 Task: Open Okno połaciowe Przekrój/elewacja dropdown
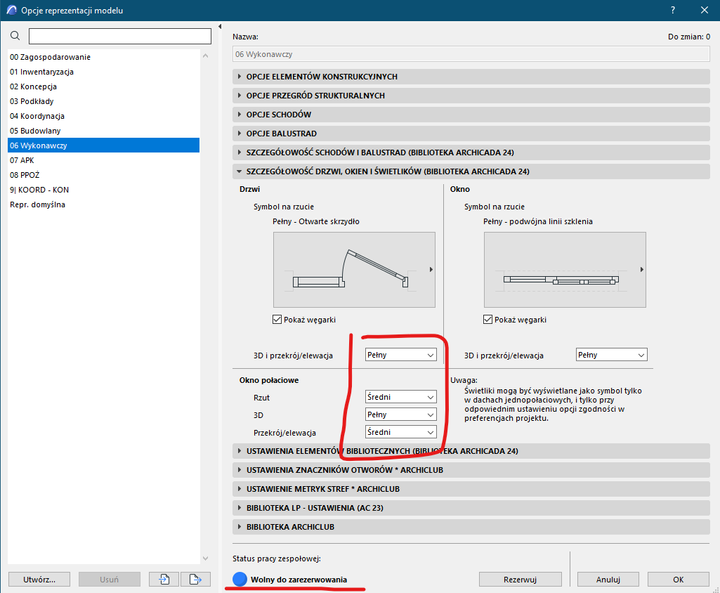400,432
